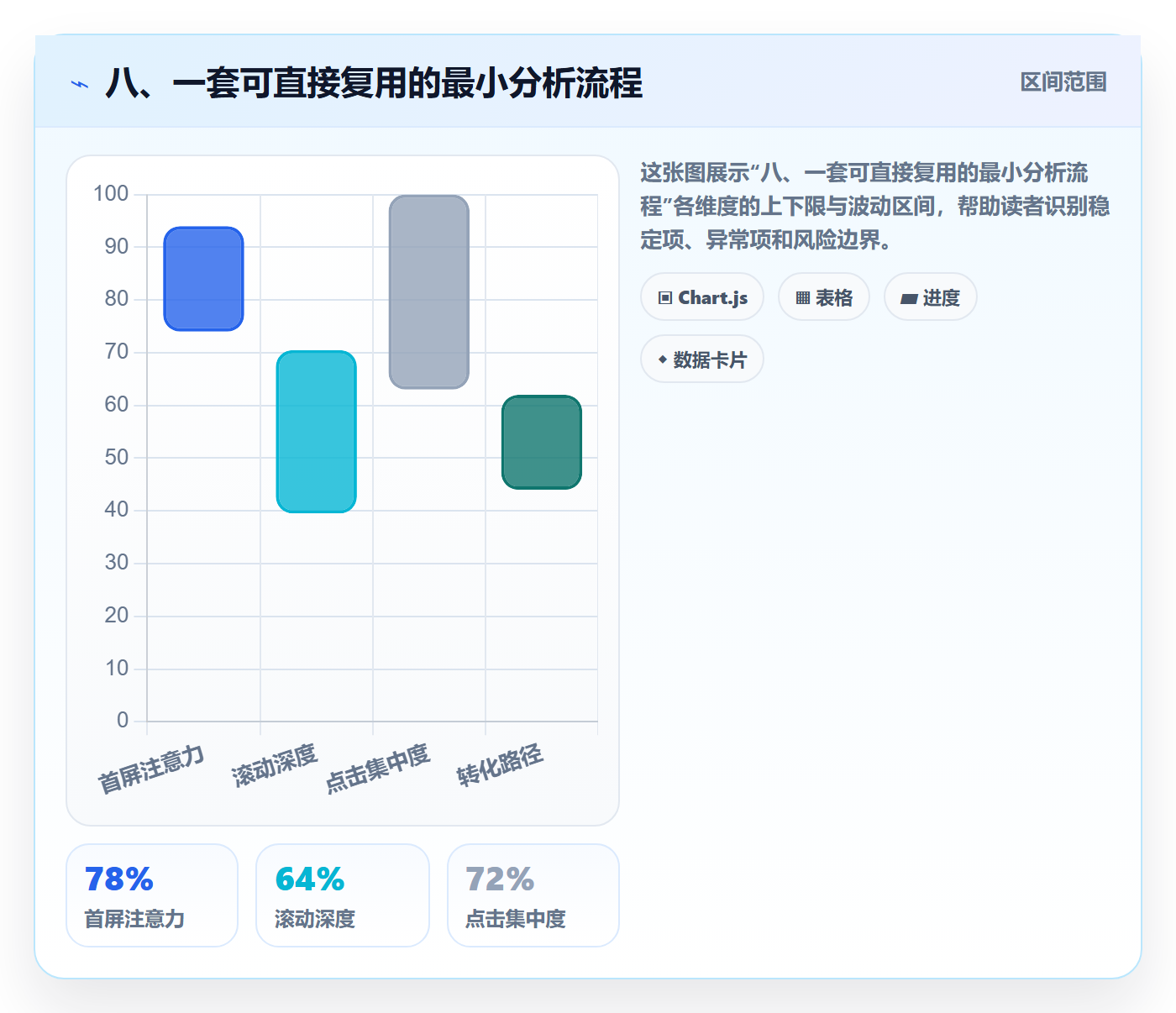Click the 0 y-axis tick label
The height and width of the screenshot is (1013, 1176).
click(123, 721)
